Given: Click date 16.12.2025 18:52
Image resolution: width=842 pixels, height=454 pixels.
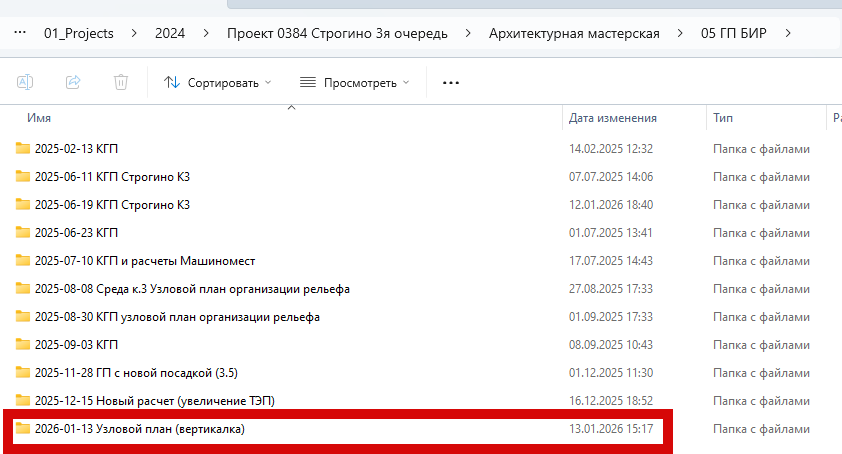Looking at the screenshot, I should 611,401.
